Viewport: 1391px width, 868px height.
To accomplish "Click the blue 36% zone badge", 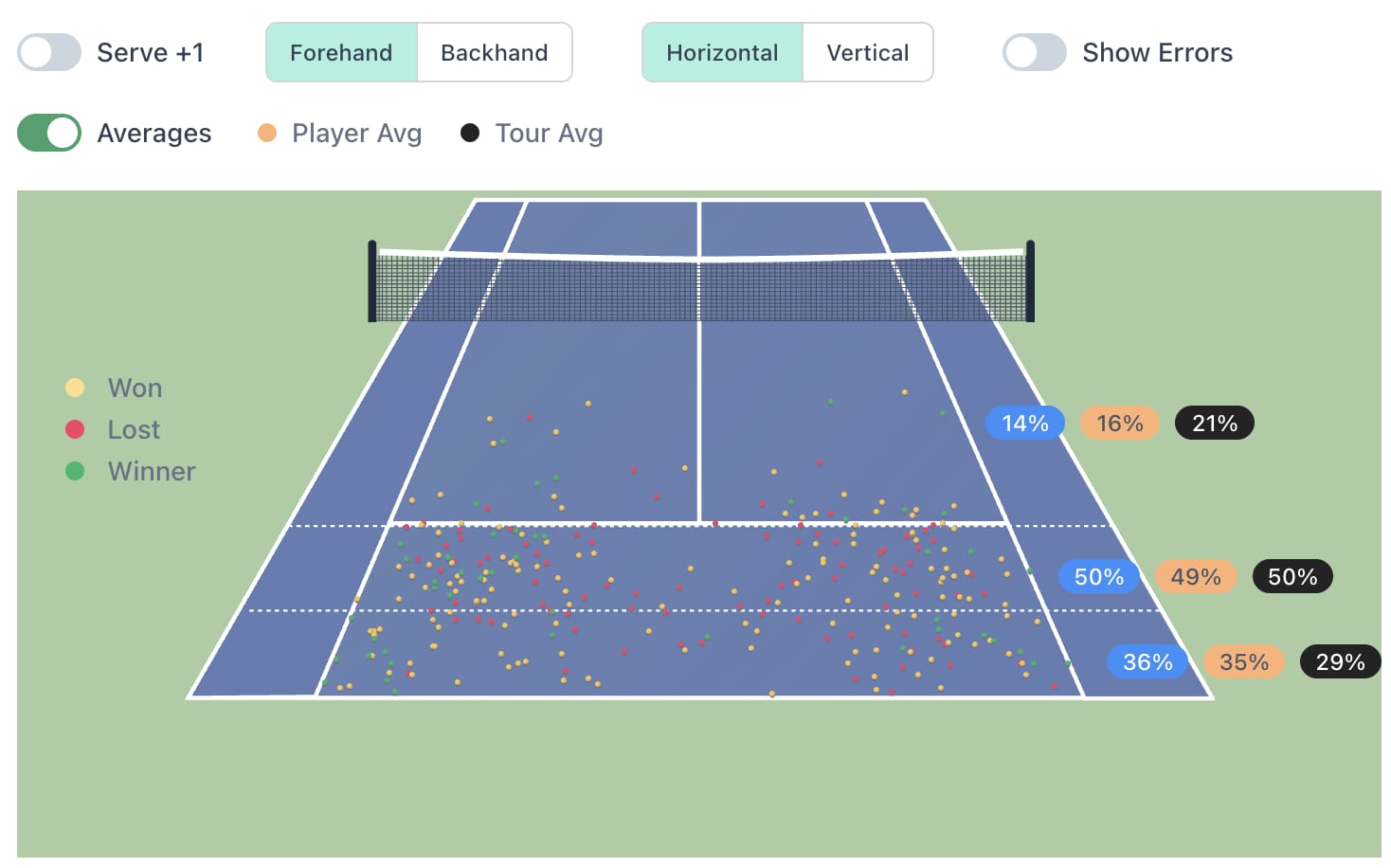I will coord(1147,661).
